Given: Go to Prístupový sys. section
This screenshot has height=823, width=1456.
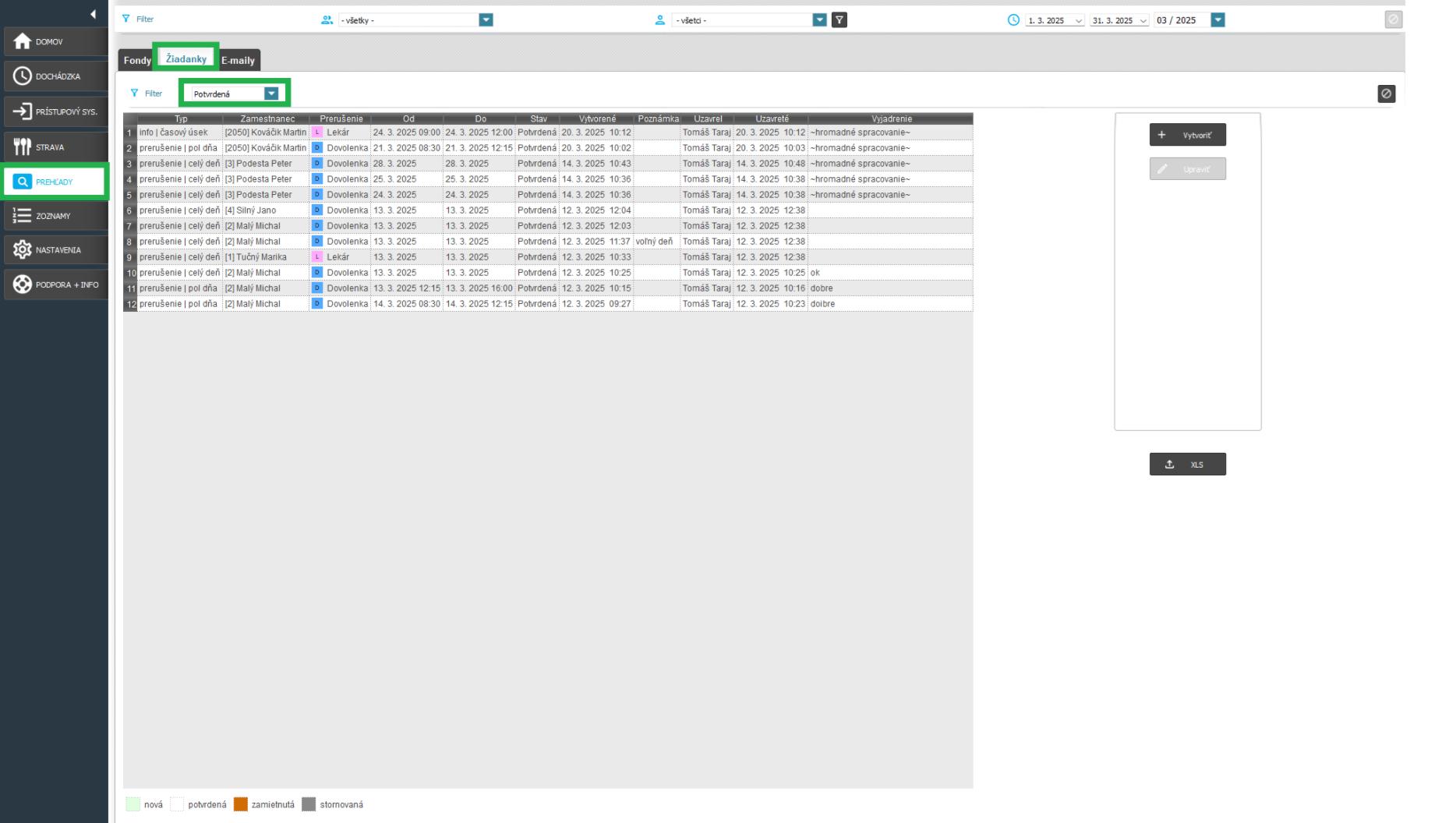Looking at the screenshot, I should [55, 111].
